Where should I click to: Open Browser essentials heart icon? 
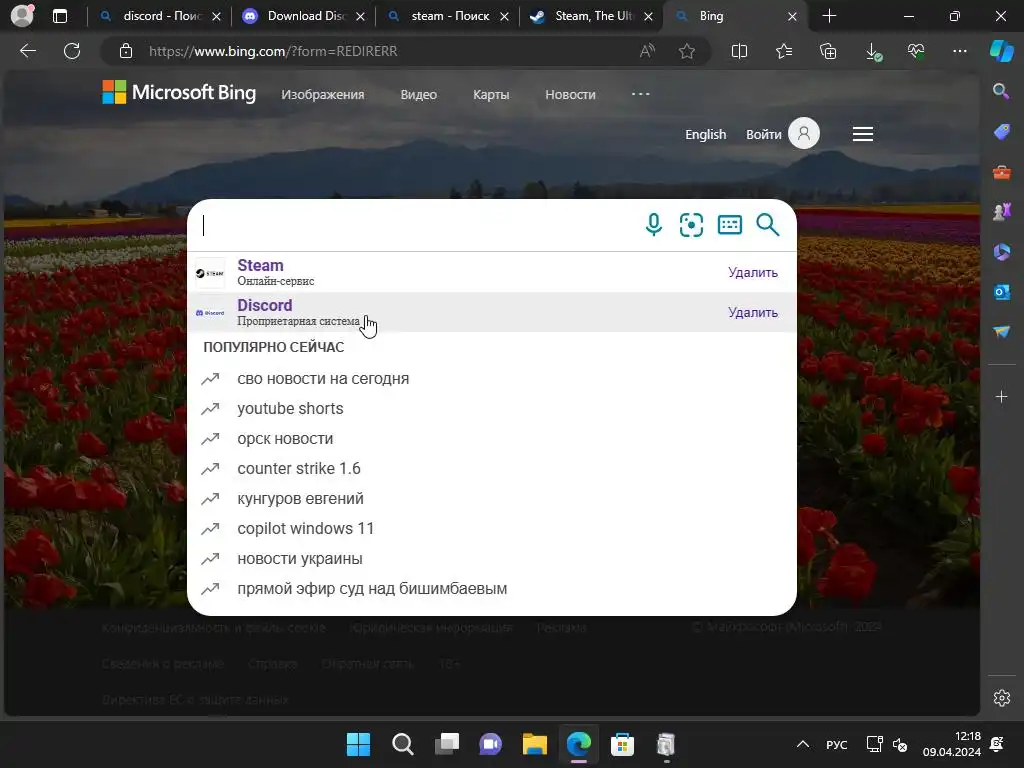[x=916, y=51]
